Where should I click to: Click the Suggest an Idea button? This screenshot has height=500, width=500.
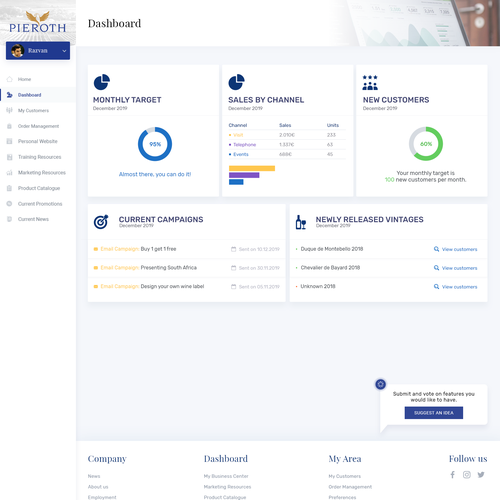(434, 413)
